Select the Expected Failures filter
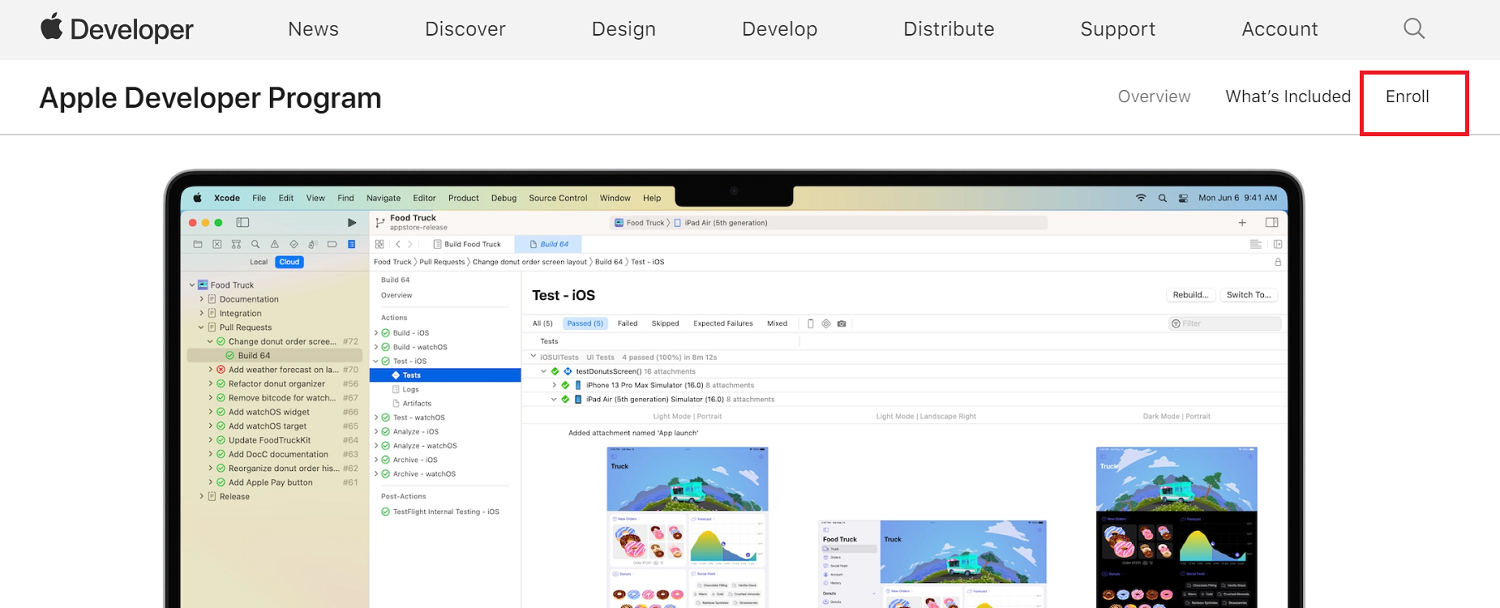The height and width of the screenshot is (608, 1500). (x=723, y=323)
